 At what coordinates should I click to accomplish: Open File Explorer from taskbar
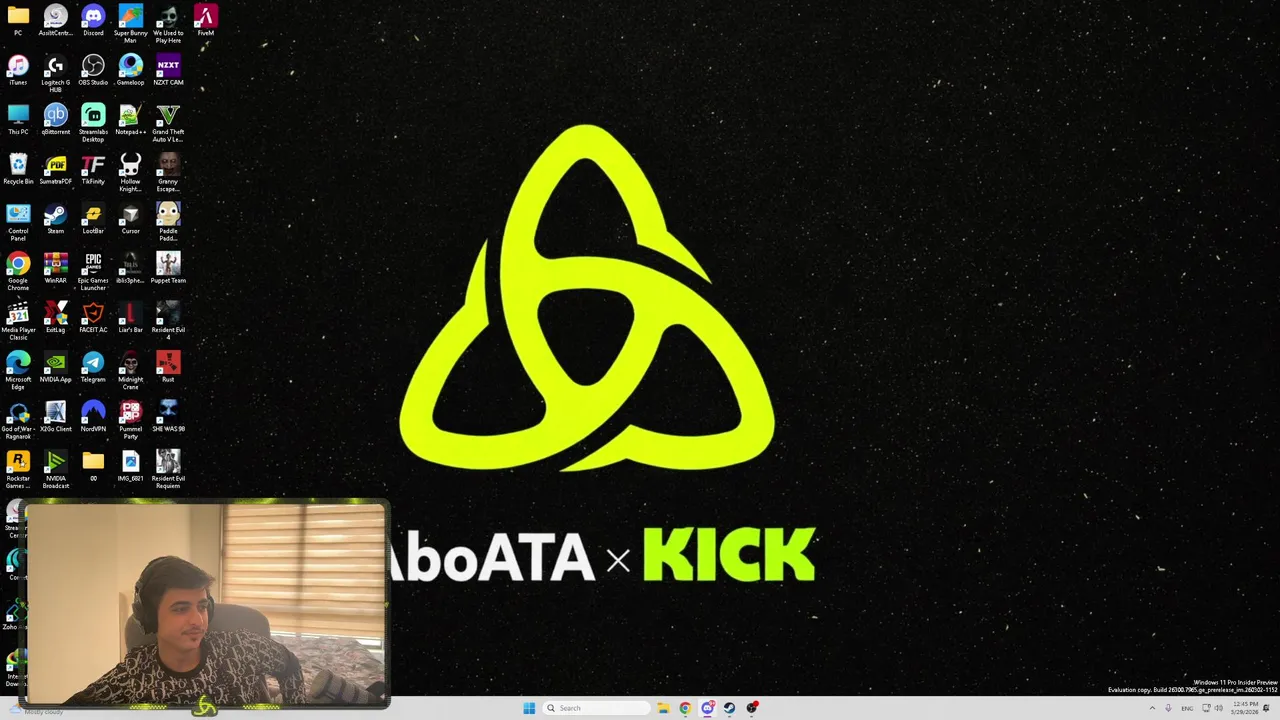pyautogui.click(x=663, y=708)
